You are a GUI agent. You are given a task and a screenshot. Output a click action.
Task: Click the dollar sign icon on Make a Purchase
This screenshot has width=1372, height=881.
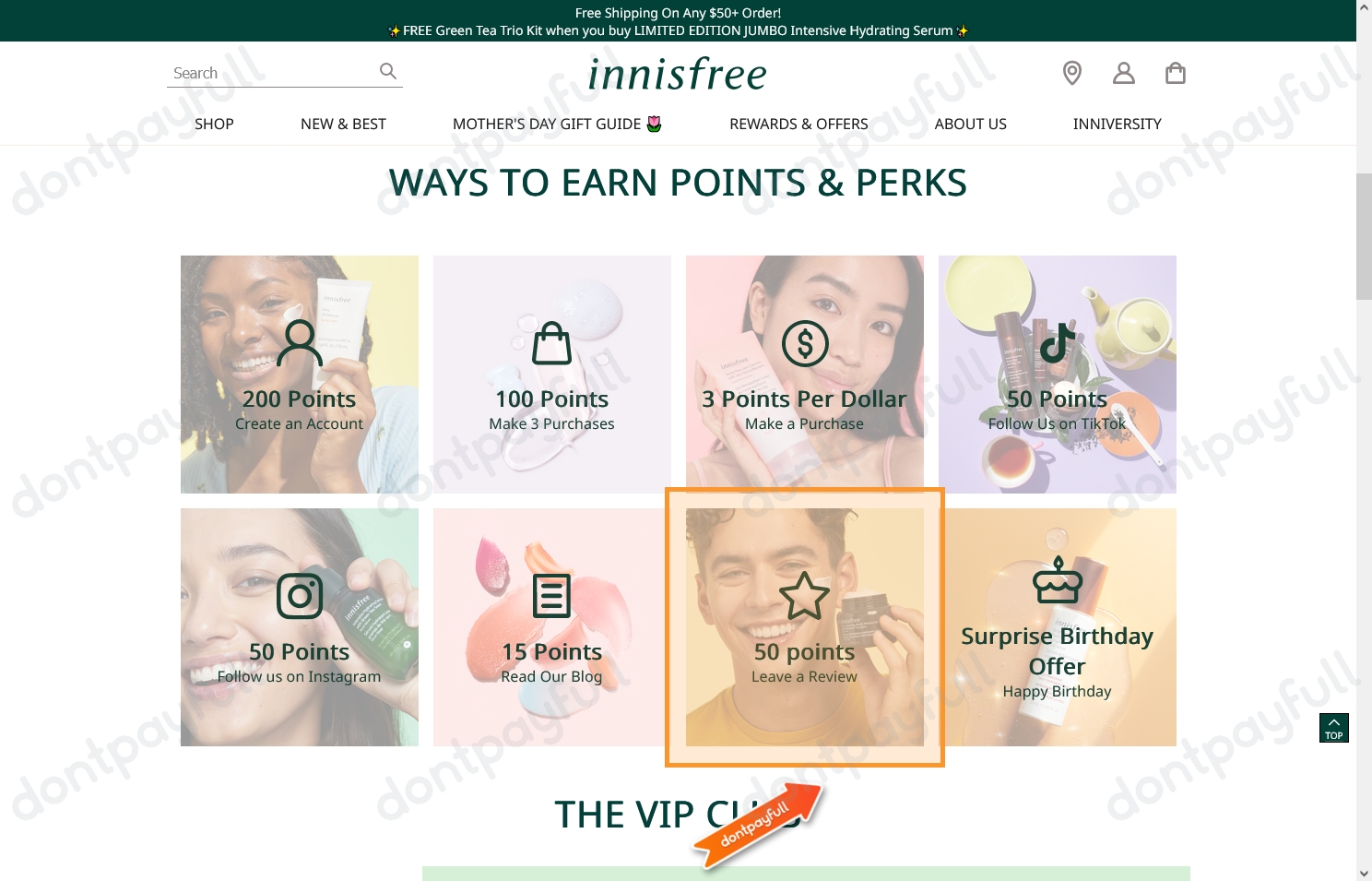(x=805, y=343)
